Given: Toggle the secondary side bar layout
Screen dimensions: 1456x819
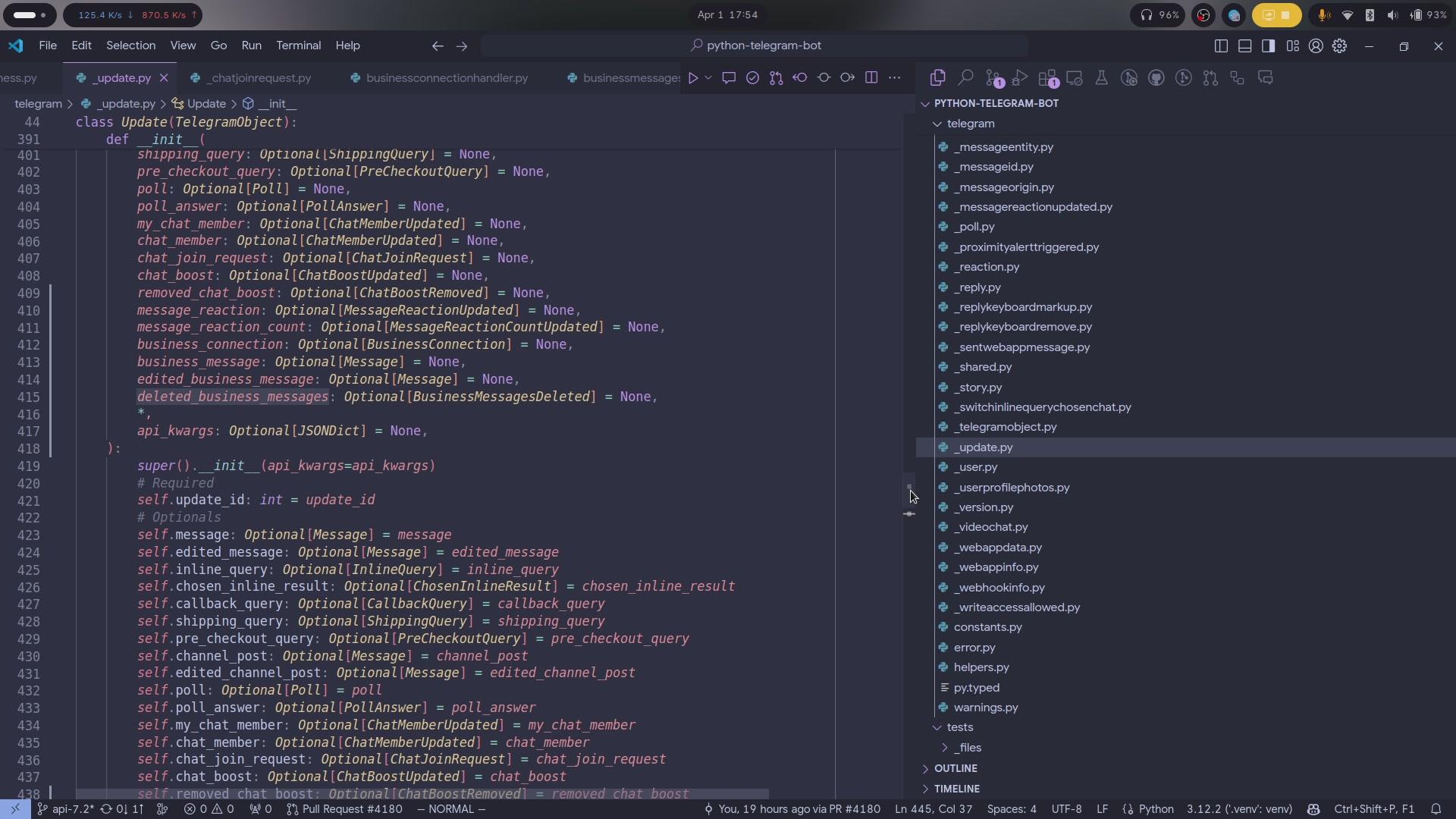Looking at the screenshot, I should pyautogui.click(x=1268, y=46).
